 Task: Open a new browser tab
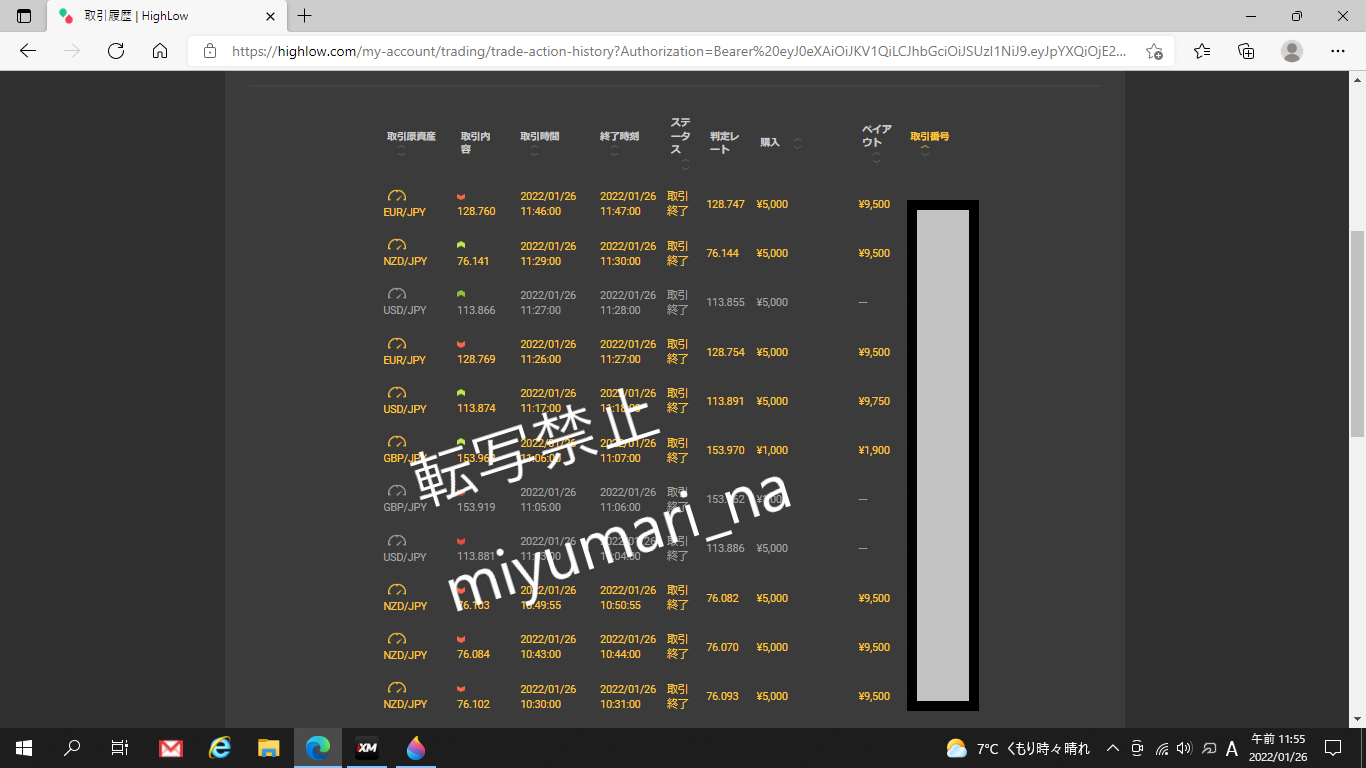[305, 16]
